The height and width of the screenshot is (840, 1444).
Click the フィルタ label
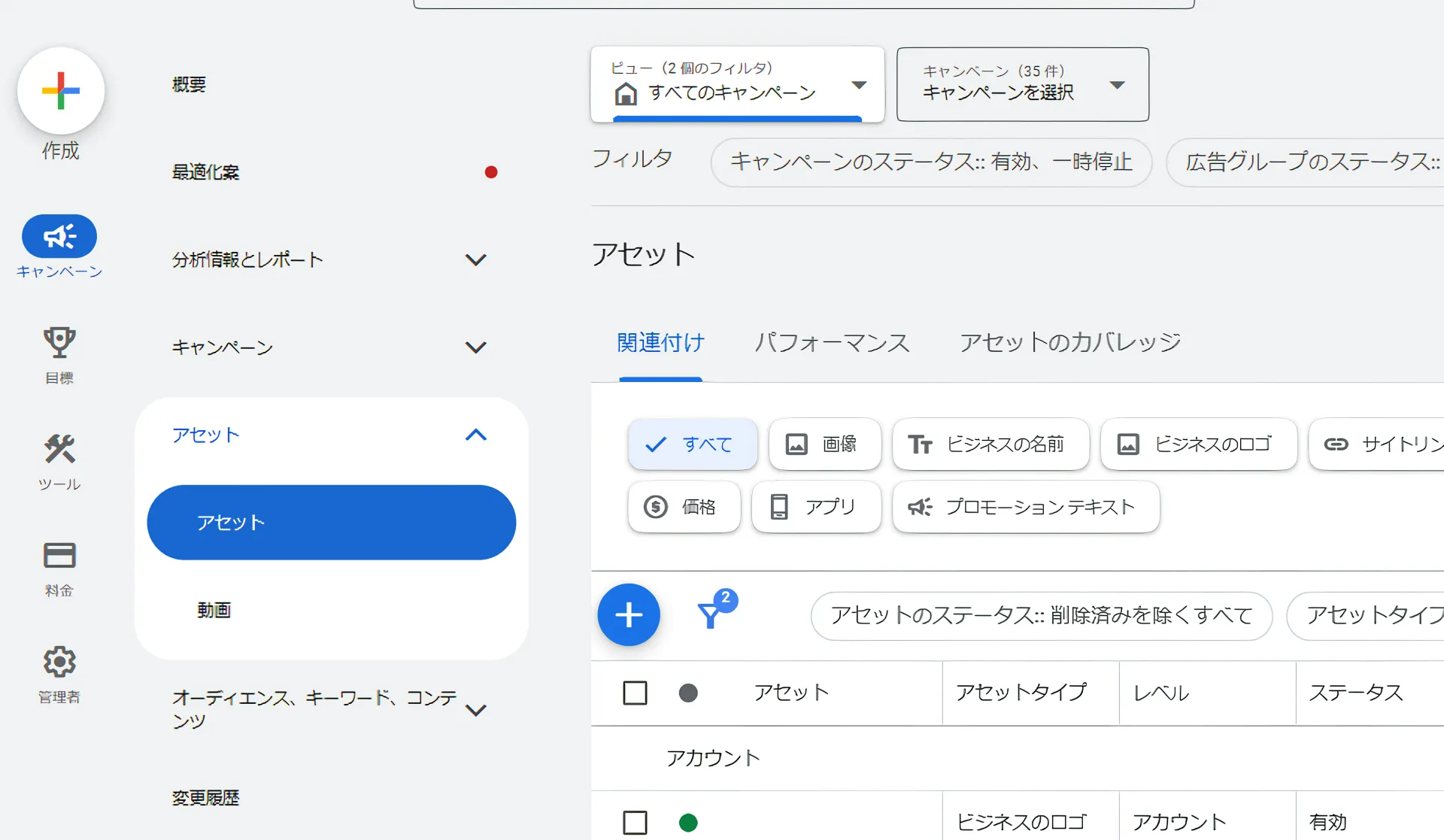pos(632,159)
